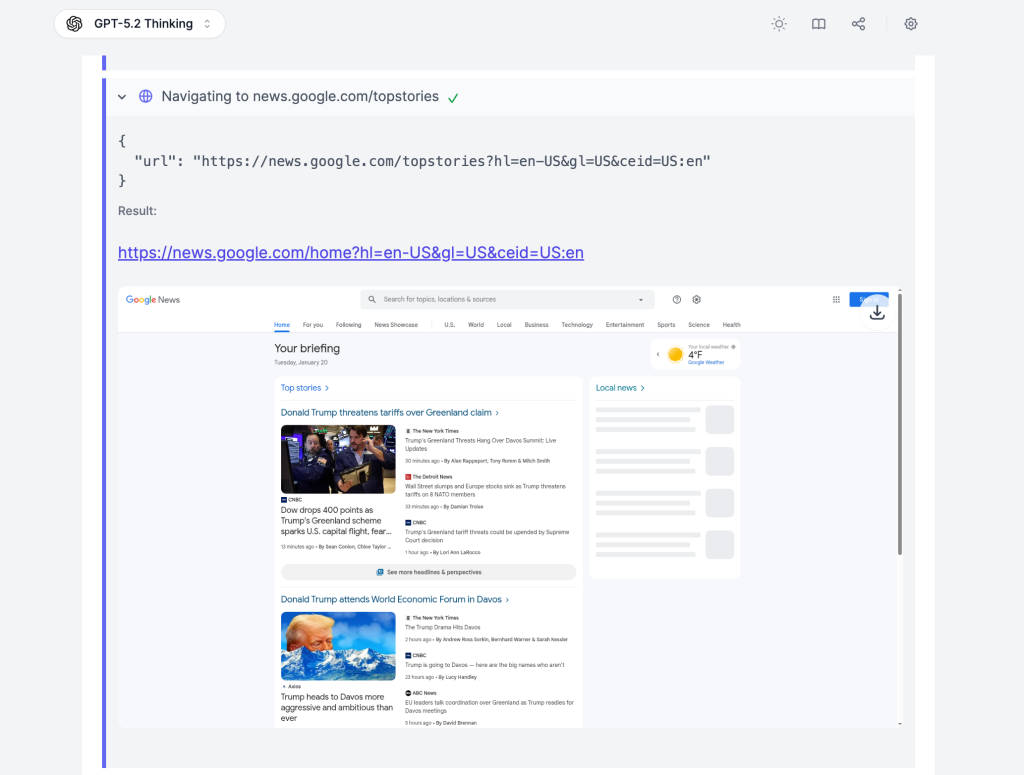Viewport: 1024px width, 775px height.
Task: Click the green checkmark status icon
Action: [x=453, y=98]
